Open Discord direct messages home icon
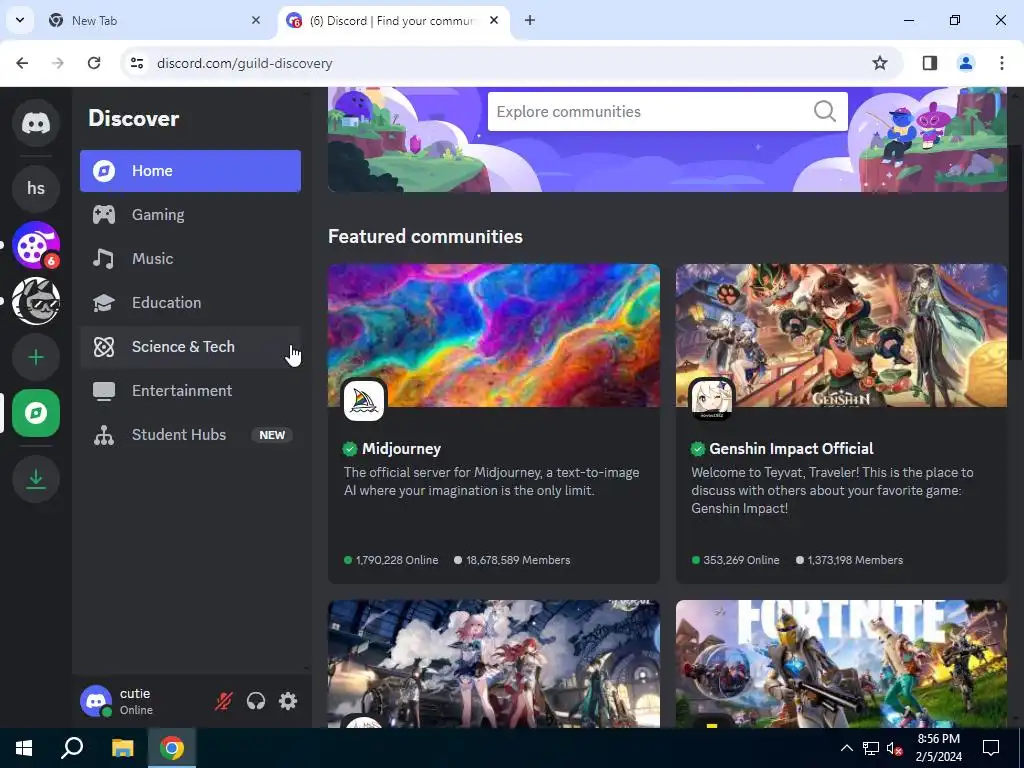 (x=36, y=123)
